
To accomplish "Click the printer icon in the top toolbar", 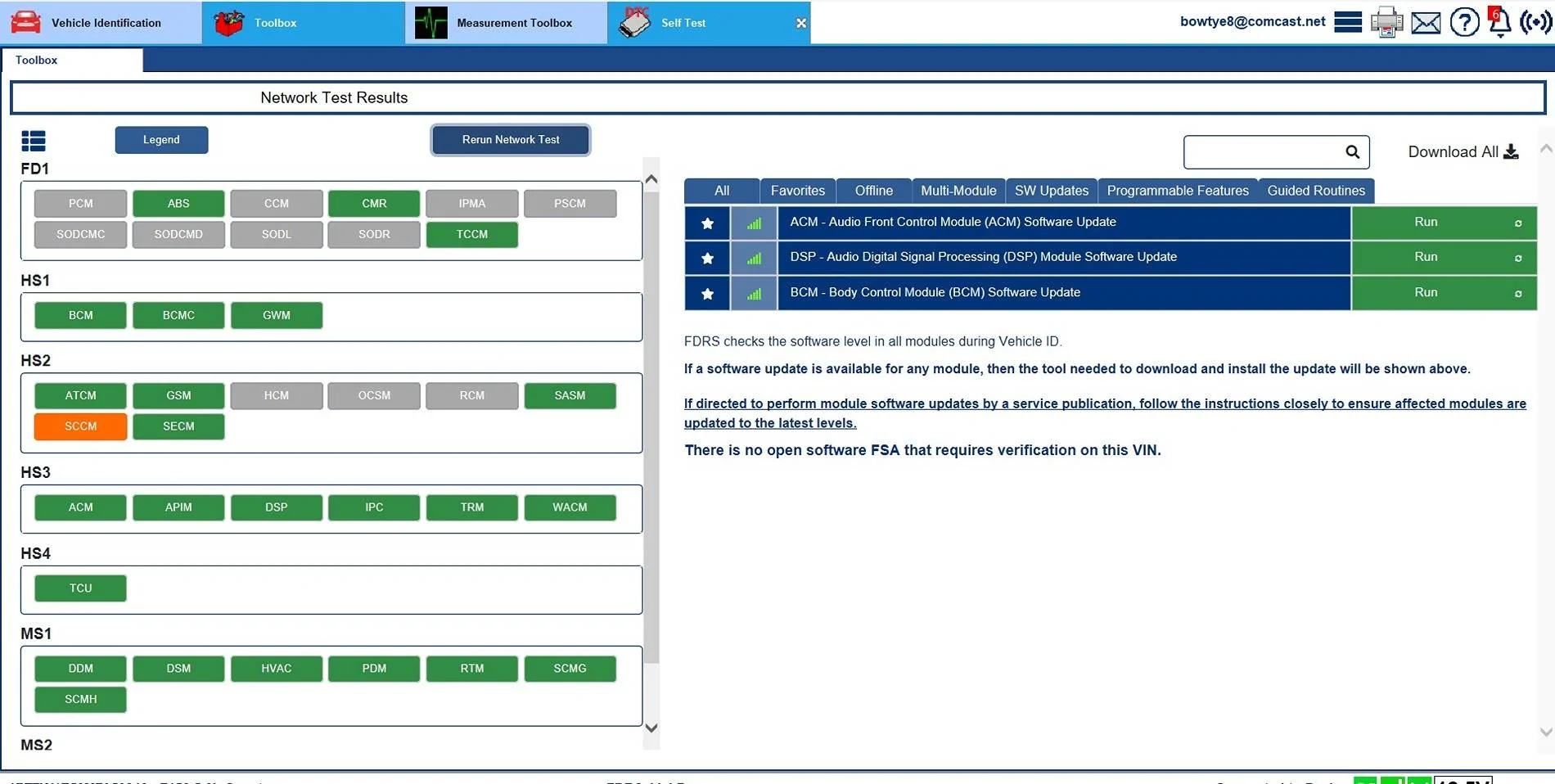I will [1386, 22].
